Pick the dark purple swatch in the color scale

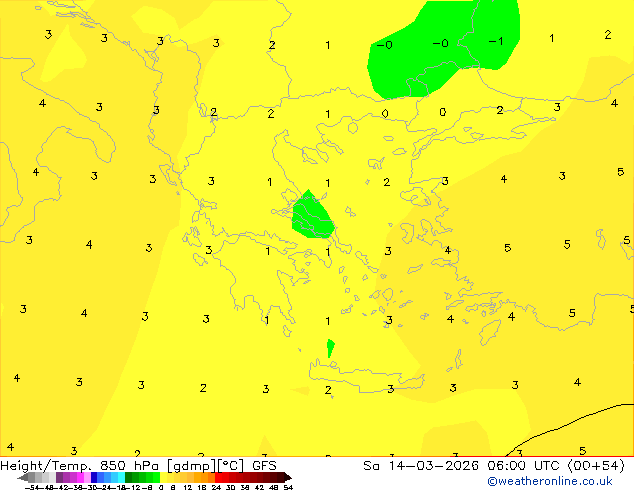click(59, 477)
